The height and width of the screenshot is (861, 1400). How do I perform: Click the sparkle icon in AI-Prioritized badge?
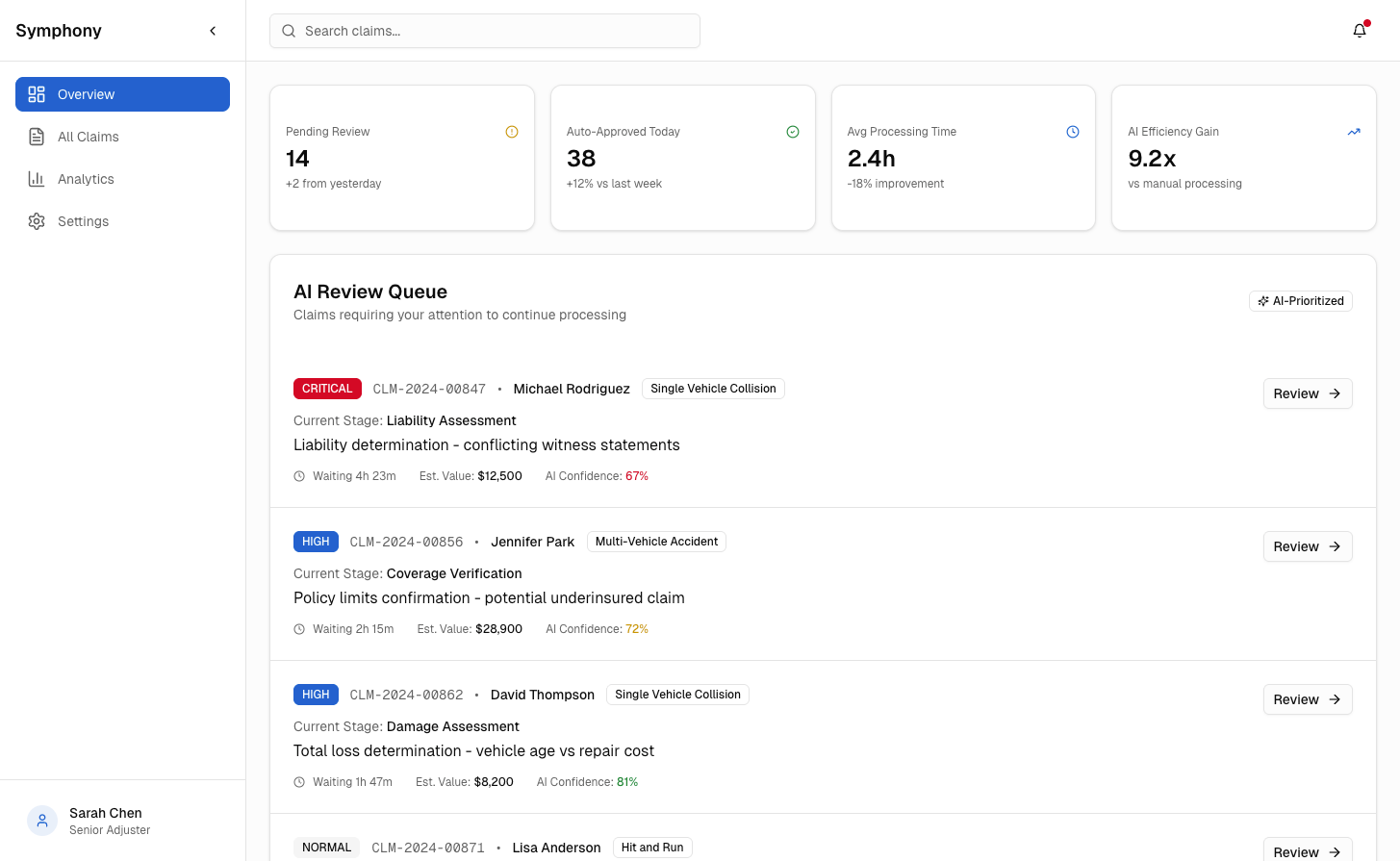(x=1263, y=300)
